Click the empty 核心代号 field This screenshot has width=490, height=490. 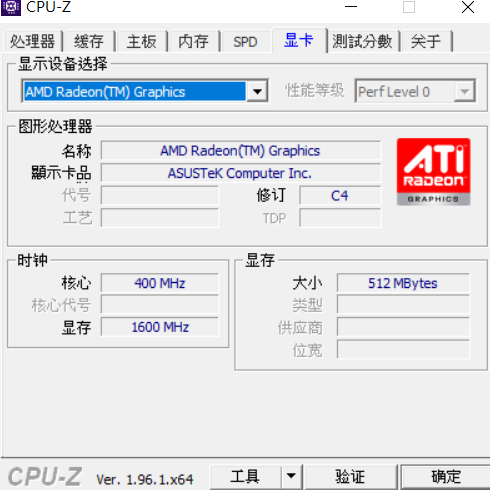160,305
